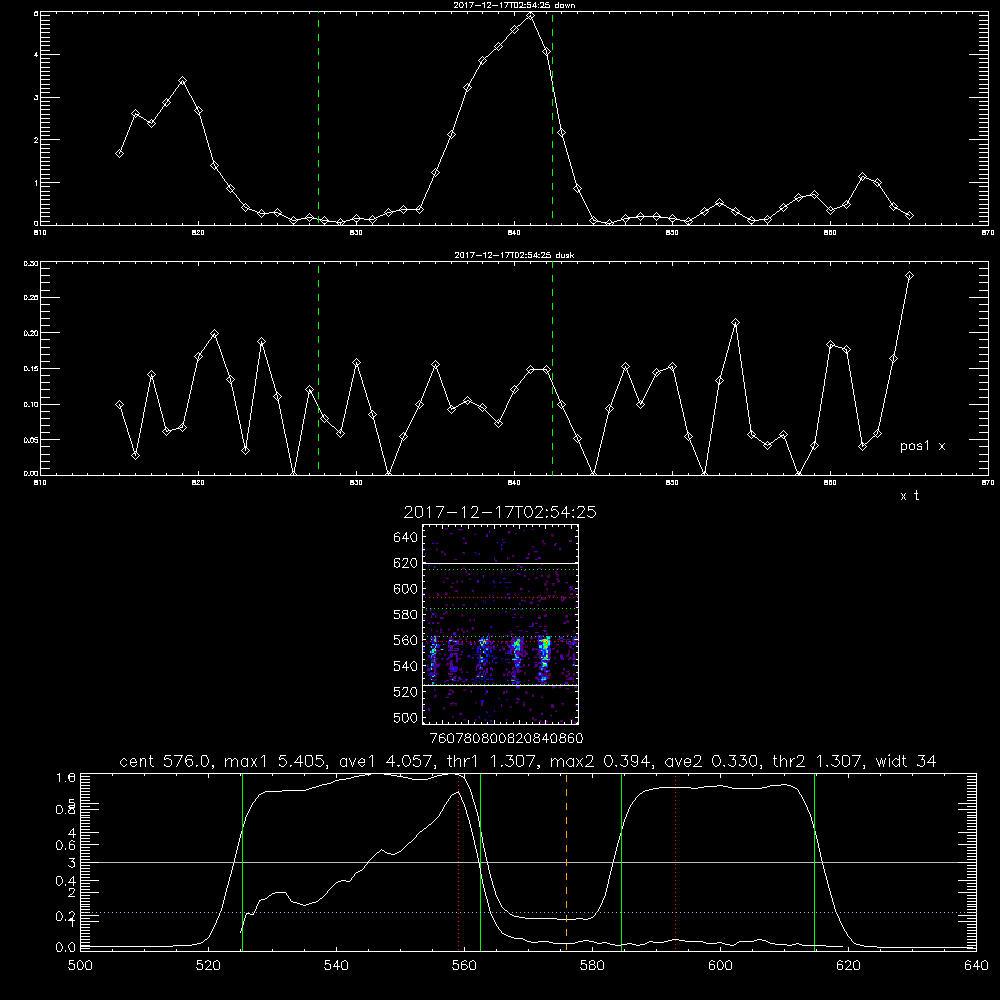
Task: Click the blue dotted threshold line in bottom plot
Action: (528, 913)
